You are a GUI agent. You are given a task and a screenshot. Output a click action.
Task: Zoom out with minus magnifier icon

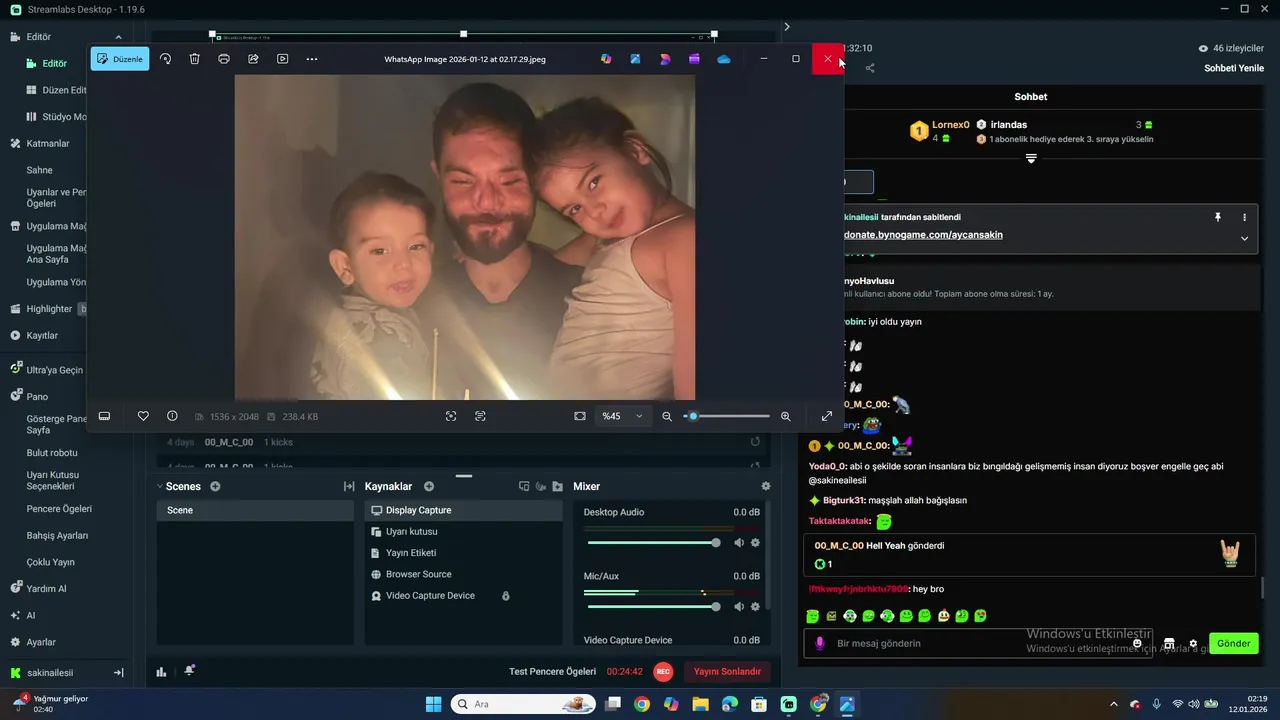pyautogui.click(x=667, y=416)
